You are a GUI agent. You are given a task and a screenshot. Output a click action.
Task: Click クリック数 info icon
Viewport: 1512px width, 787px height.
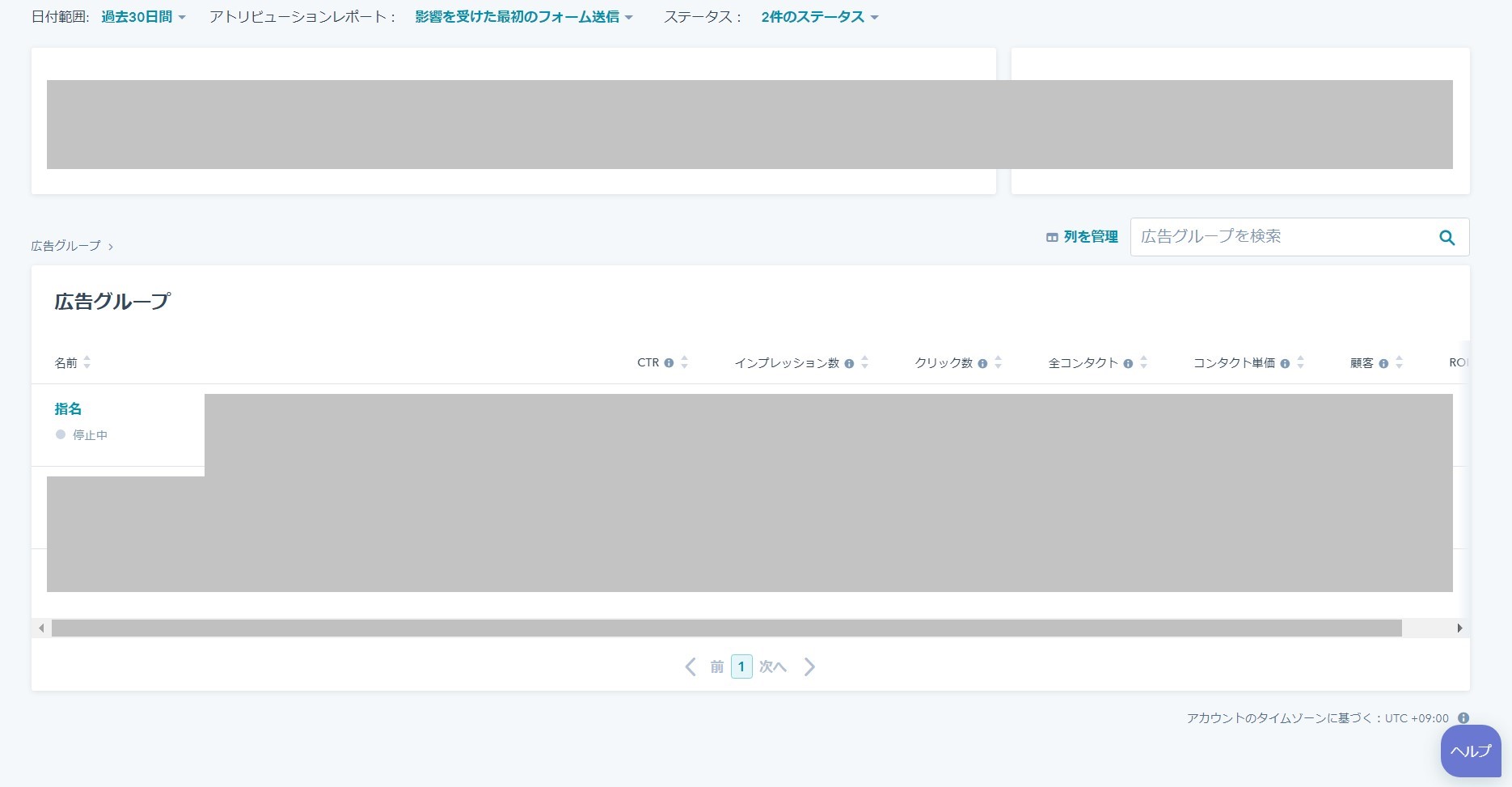click(x=982, y=364)
